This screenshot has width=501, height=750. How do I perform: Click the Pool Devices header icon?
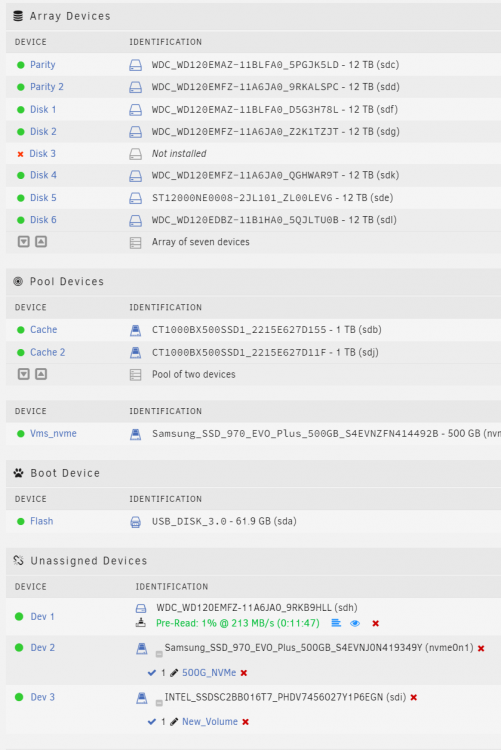pos(18,281)
